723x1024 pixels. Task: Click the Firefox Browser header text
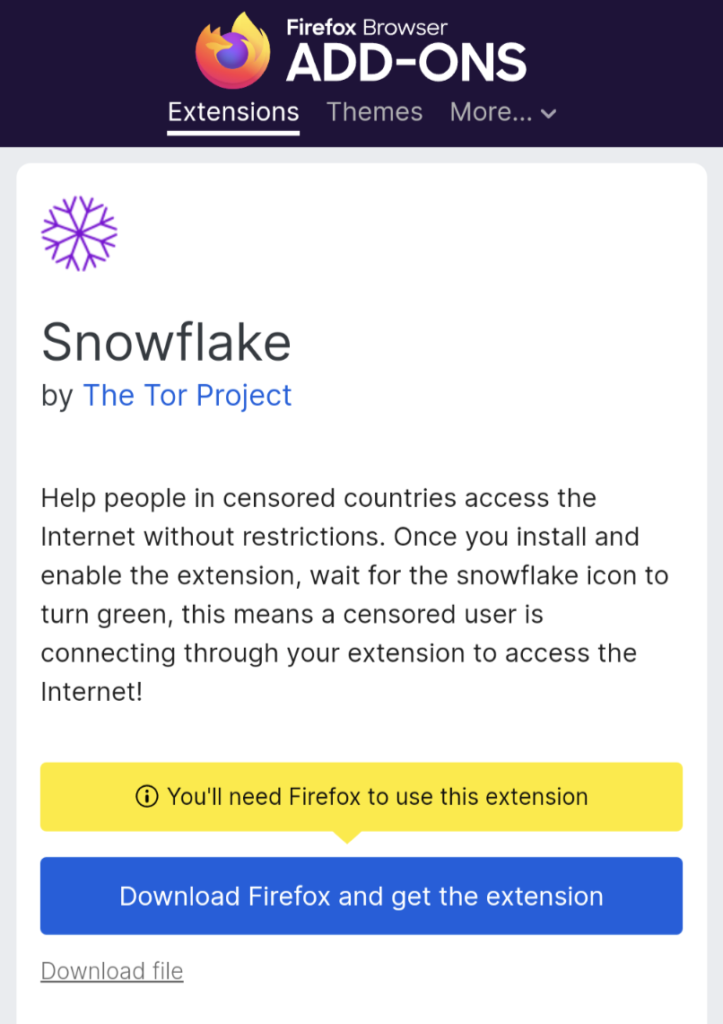pyautogui.click(x=367, y=27)
